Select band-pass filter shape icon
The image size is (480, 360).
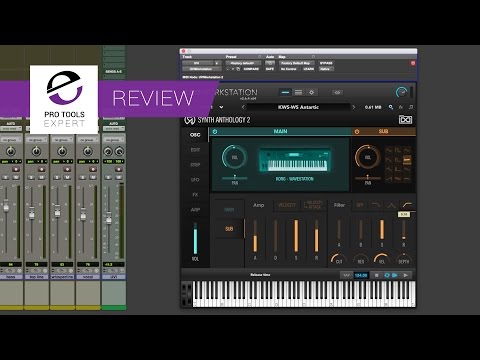click(x=391, y=205)
